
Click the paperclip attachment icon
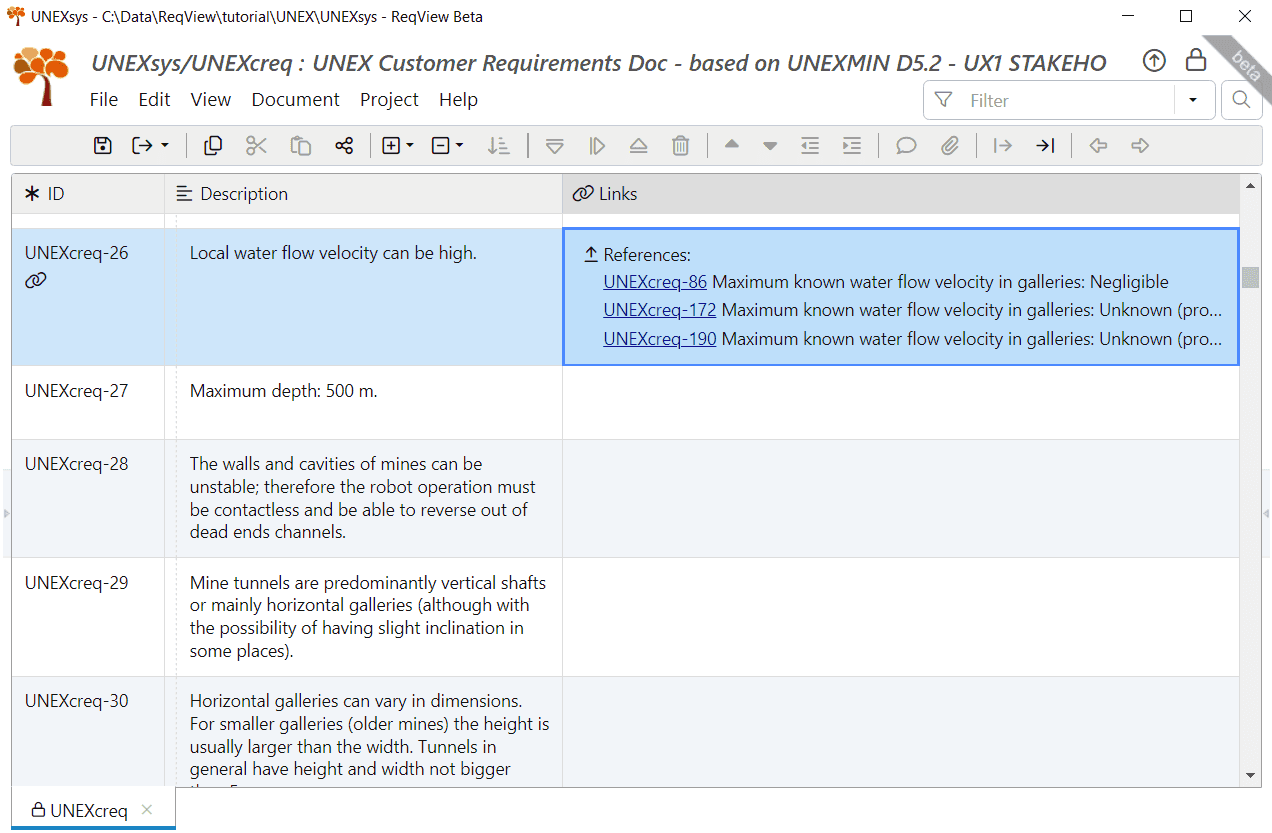click(950, 146)
